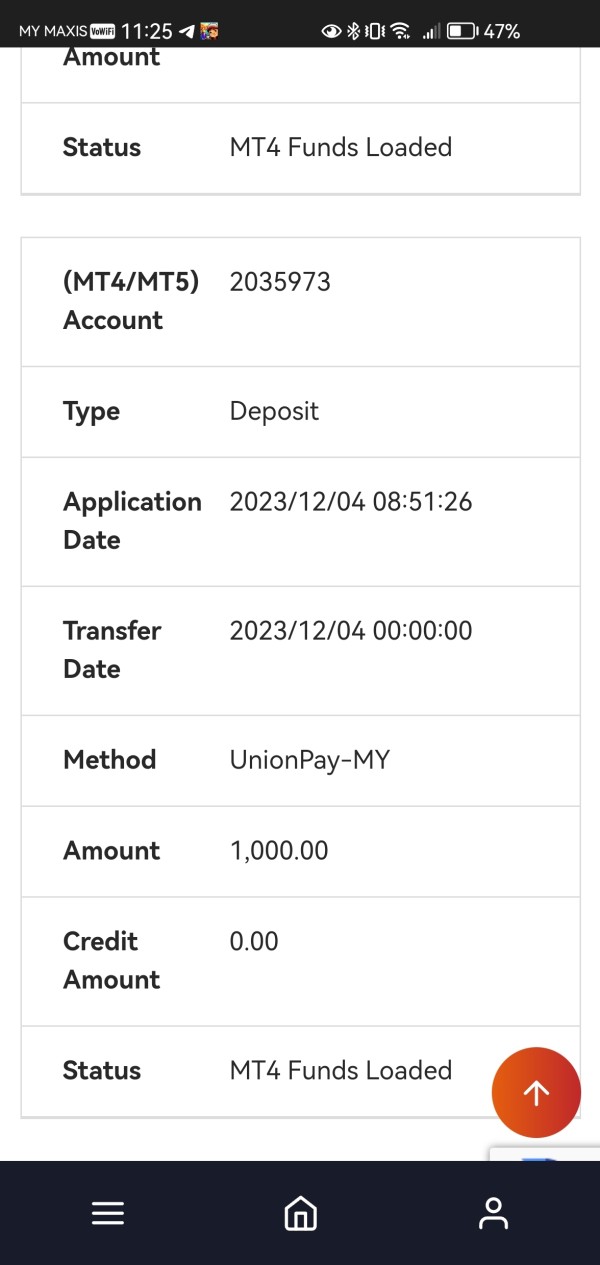Select account number 2035973
This screenshot has width=600, height=1265.
coord(280,282)
